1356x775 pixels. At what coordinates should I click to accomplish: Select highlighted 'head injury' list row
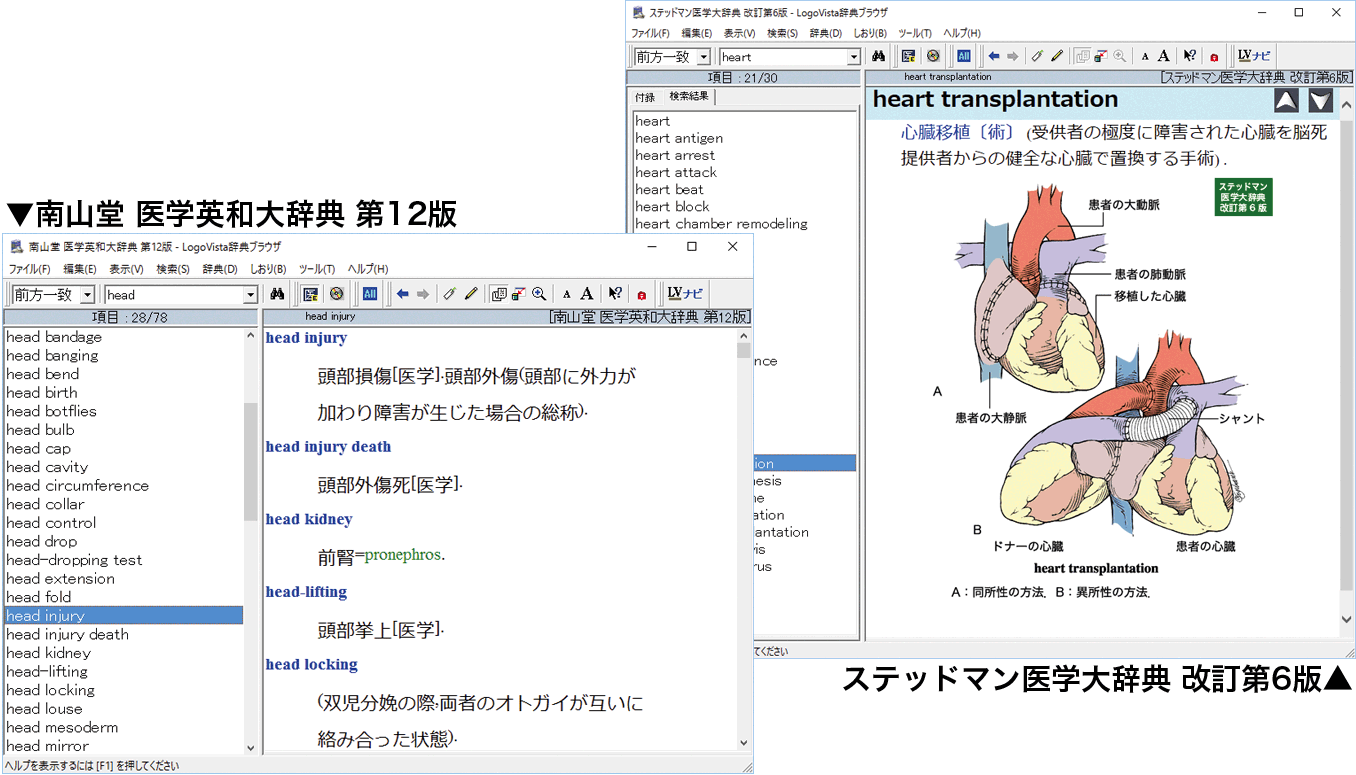click(x=123, y=616)
